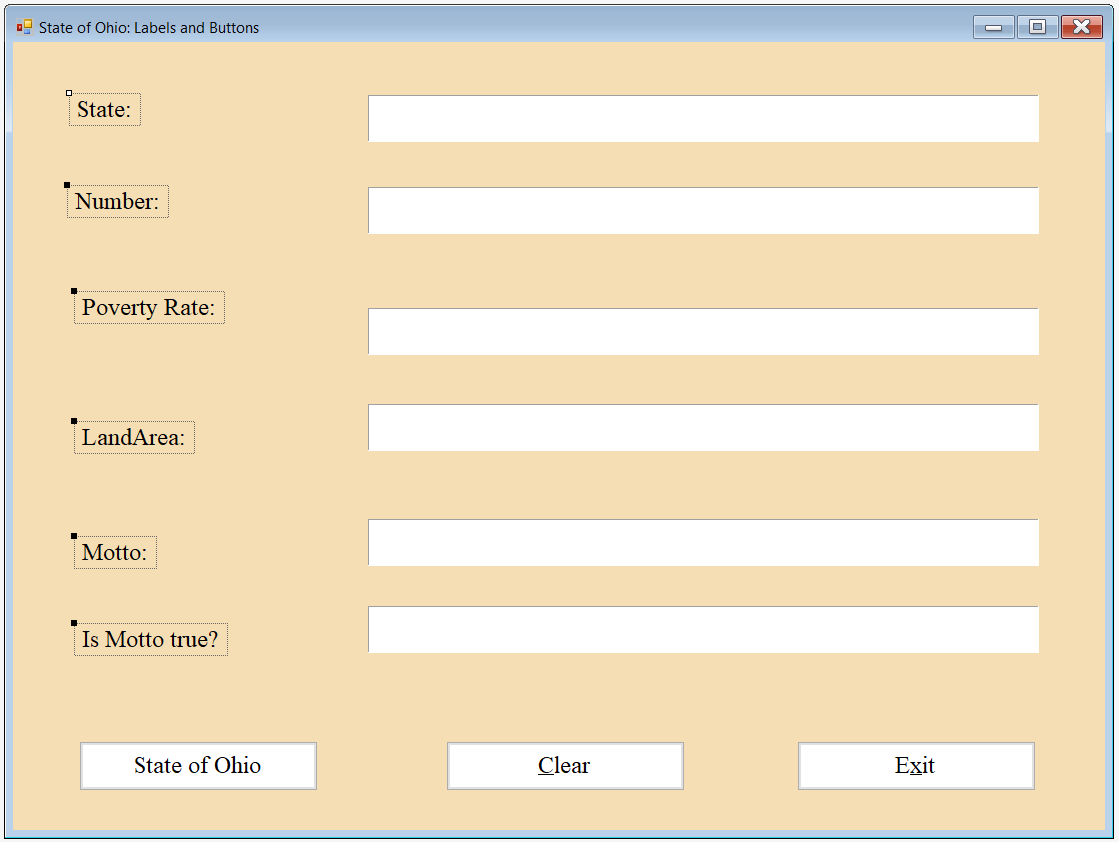The width and height of the screenshot is (1119, 842).
Task: Click the Number: label
Action: coord(118,202)
